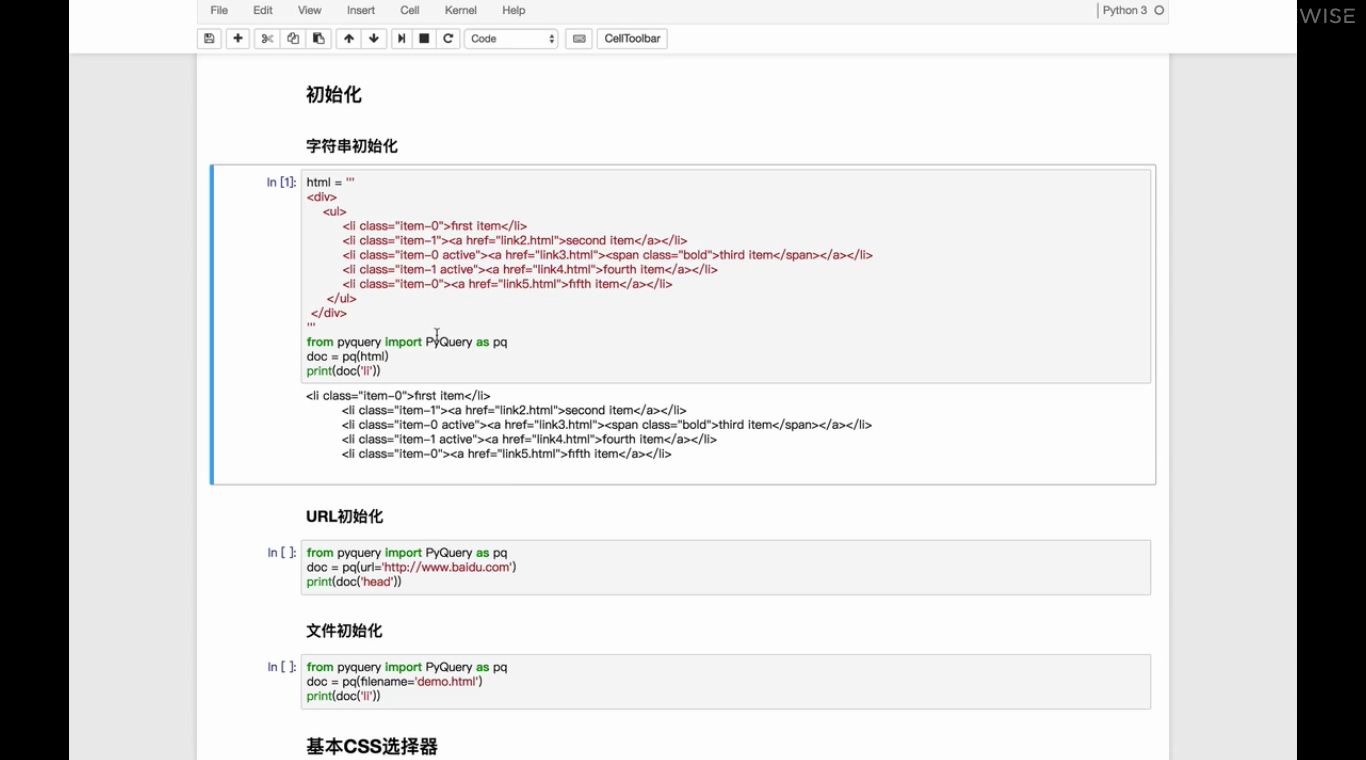Click the 'first item' line in cell output
This screenshot has height=760, width=1366.
tap(398, 396)
